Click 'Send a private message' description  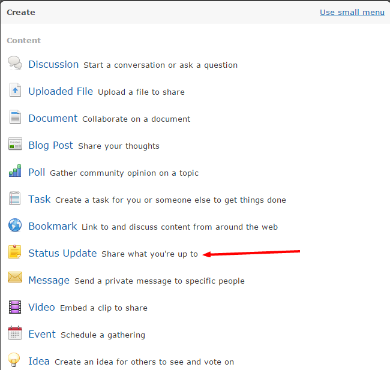pyautogui.click(x=159, y=281)
